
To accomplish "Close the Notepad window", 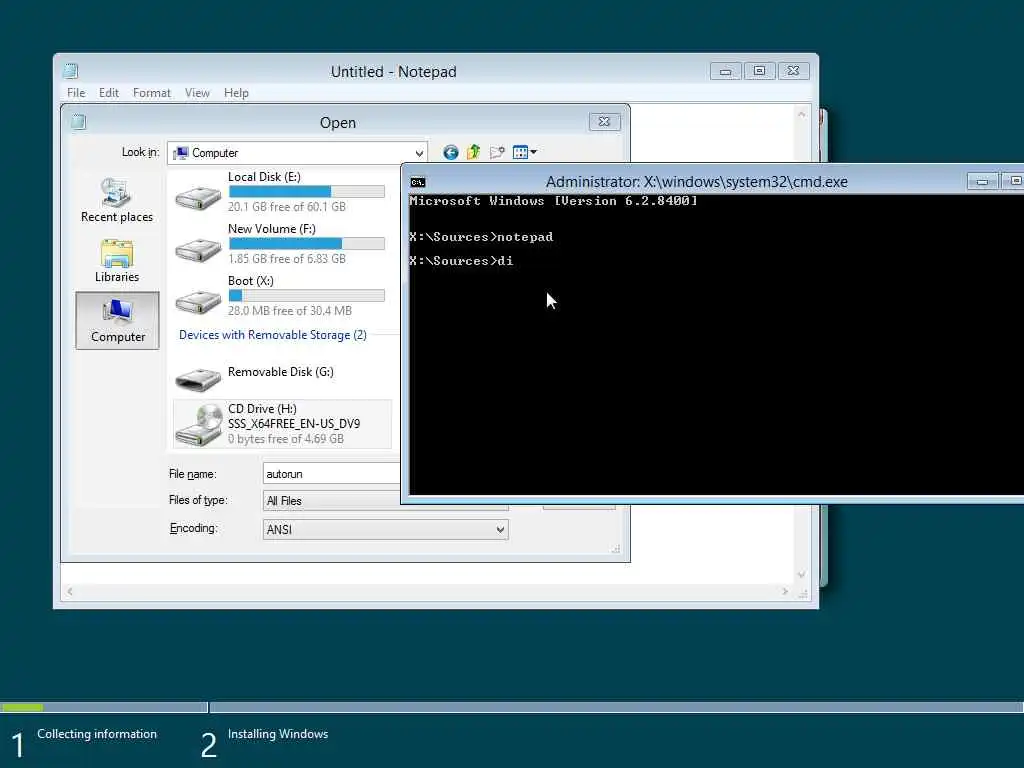I will 793,71.
